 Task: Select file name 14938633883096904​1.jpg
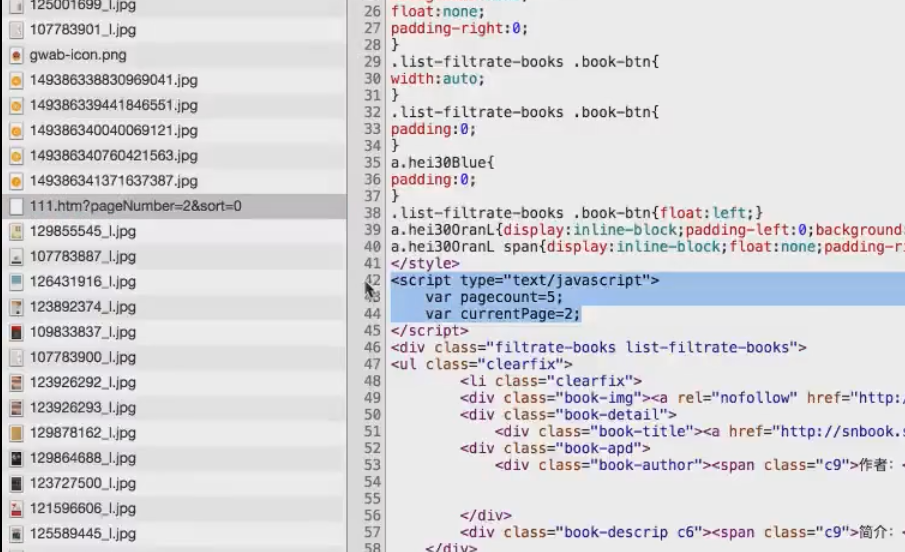tap(114, 80)
